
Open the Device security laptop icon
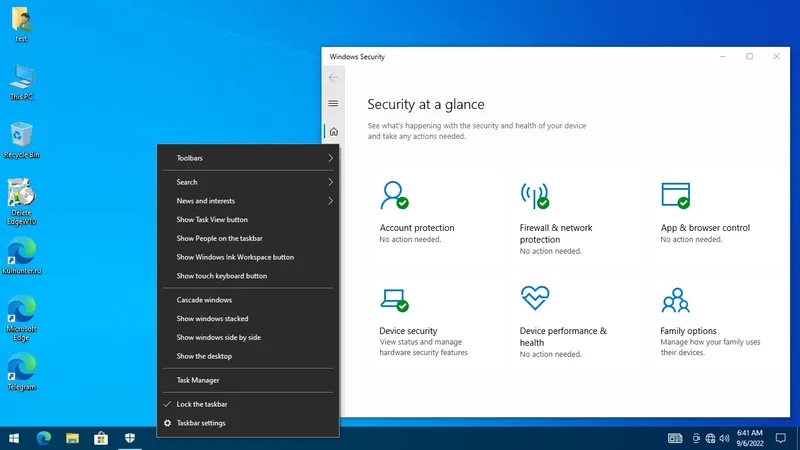[x=394, y=300]
